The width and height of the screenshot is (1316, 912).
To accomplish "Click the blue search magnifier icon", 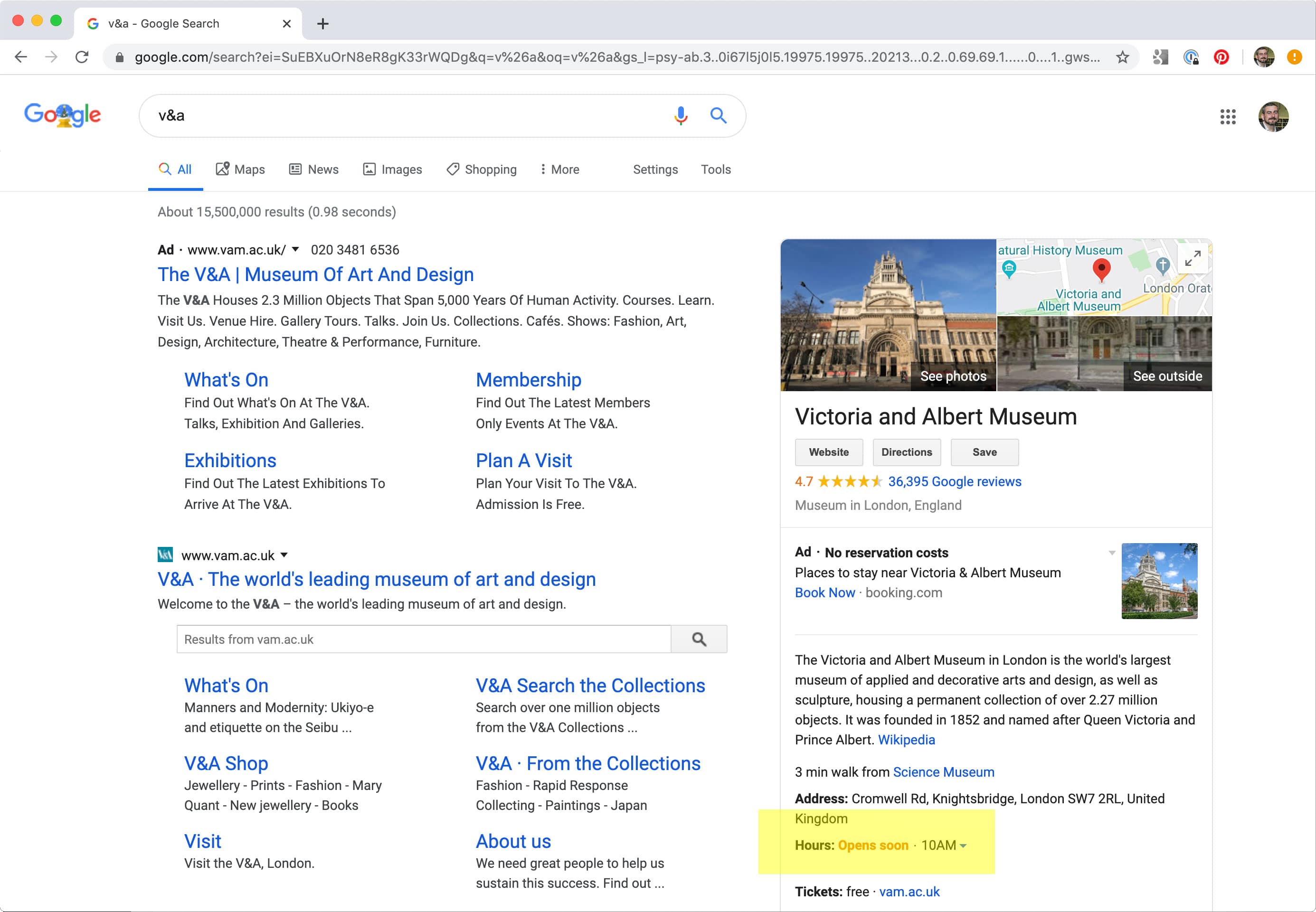I will (x=718, y=115).
